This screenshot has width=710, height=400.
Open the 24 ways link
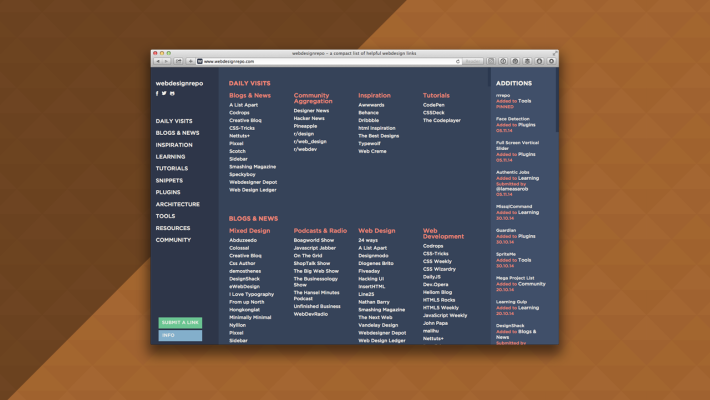coord(368,241)
